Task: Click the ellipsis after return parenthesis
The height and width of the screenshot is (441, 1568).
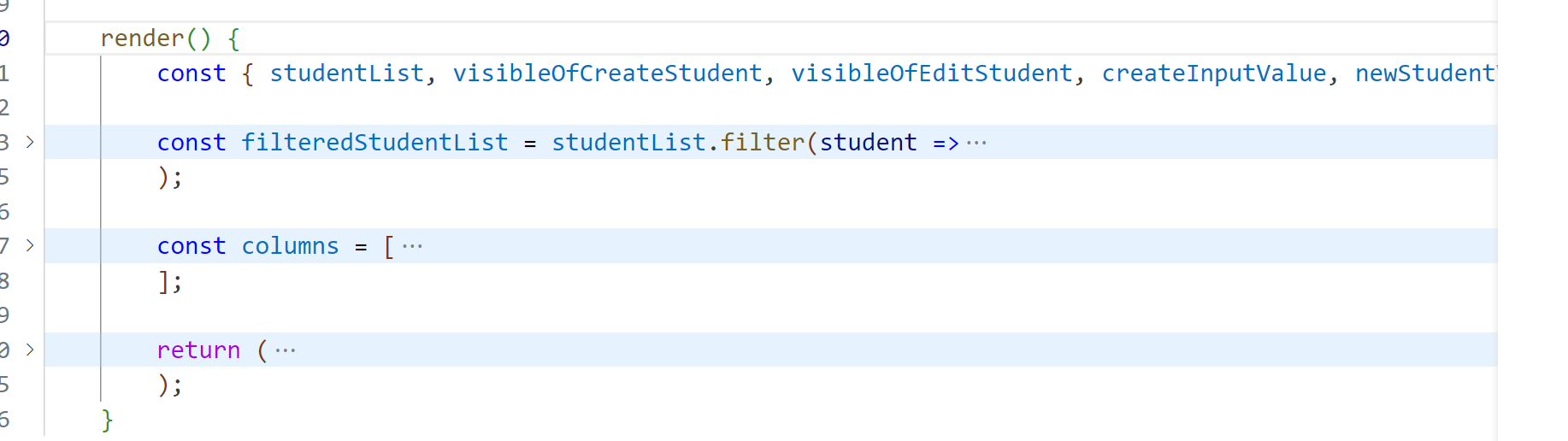Action: (x=286, y=350)
